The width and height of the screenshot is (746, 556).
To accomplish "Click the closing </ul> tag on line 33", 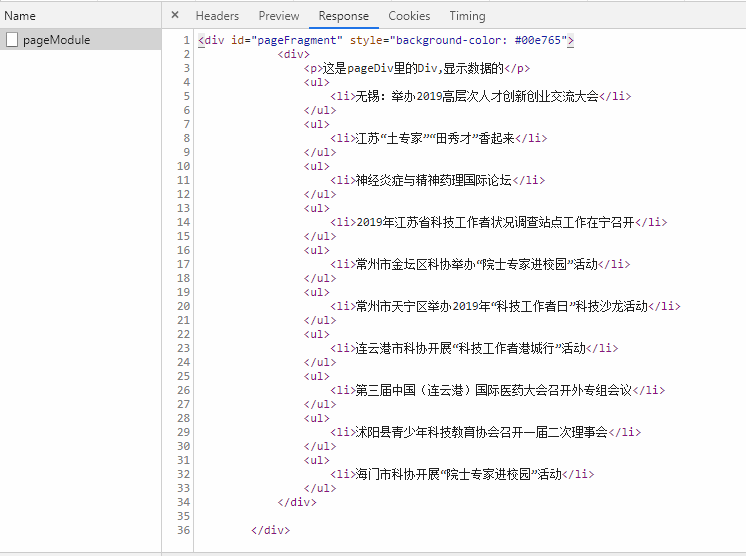I will coord(320,488).
